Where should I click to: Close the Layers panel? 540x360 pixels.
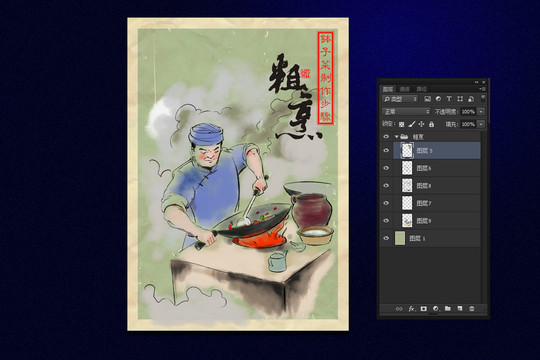pos(484,82)
